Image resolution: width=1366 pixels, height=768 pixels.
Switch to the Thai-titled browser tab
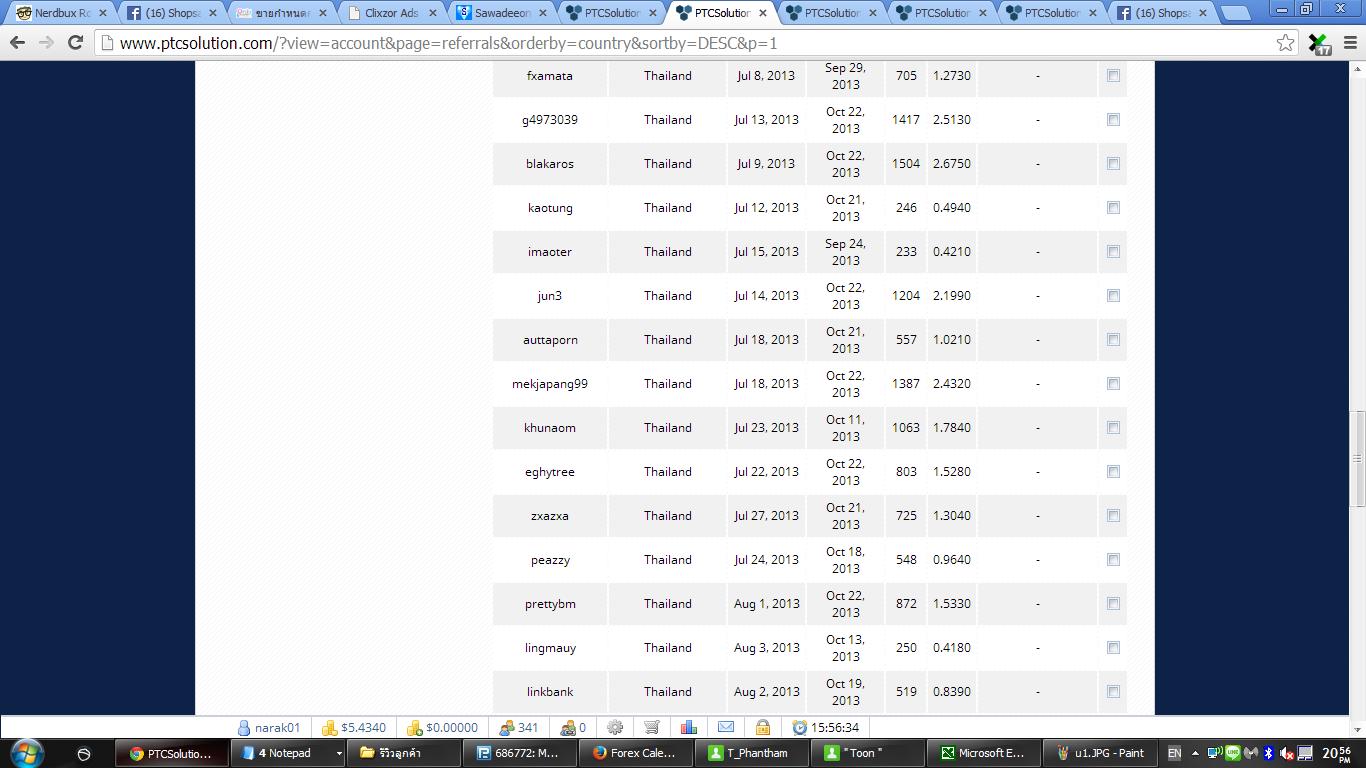(282, 13)
